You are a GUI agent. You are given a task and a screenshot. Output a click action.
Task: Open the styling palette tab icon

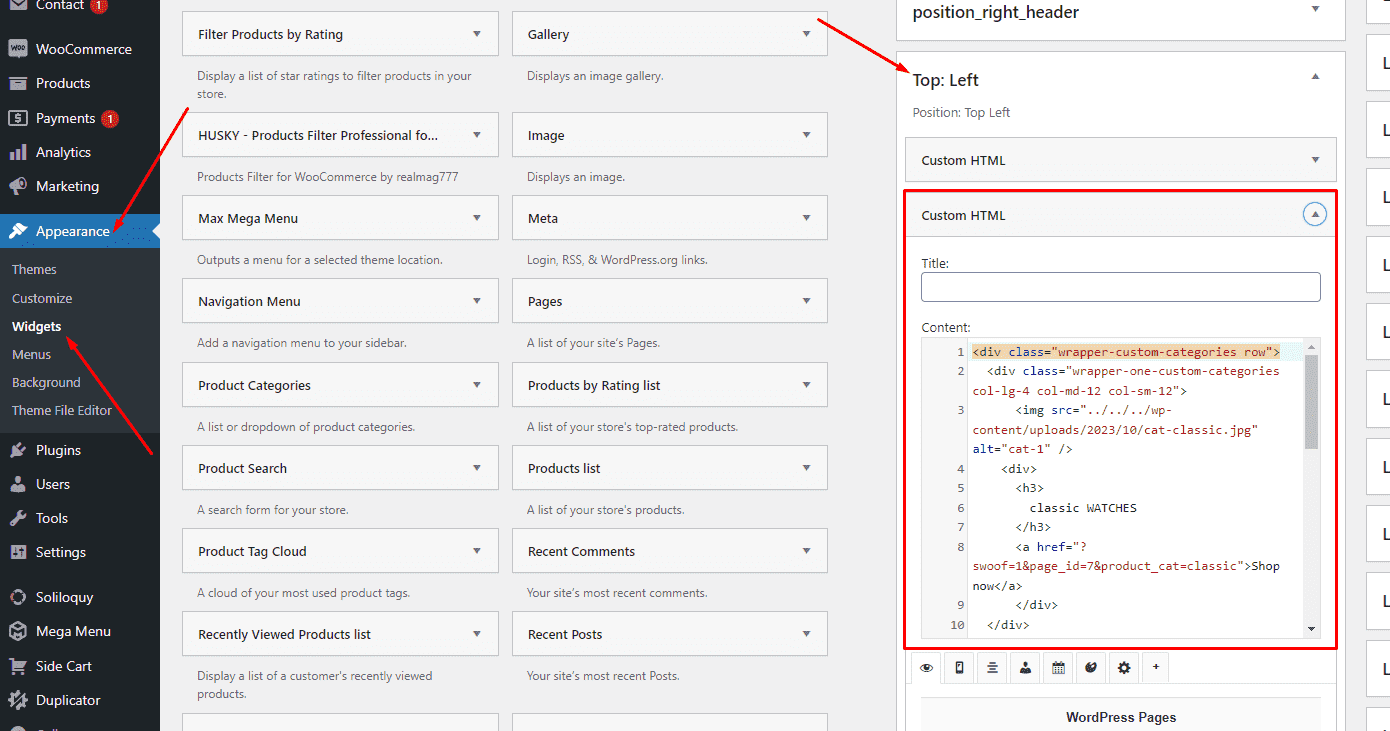pyautogui.click(x=1091, y=668)
